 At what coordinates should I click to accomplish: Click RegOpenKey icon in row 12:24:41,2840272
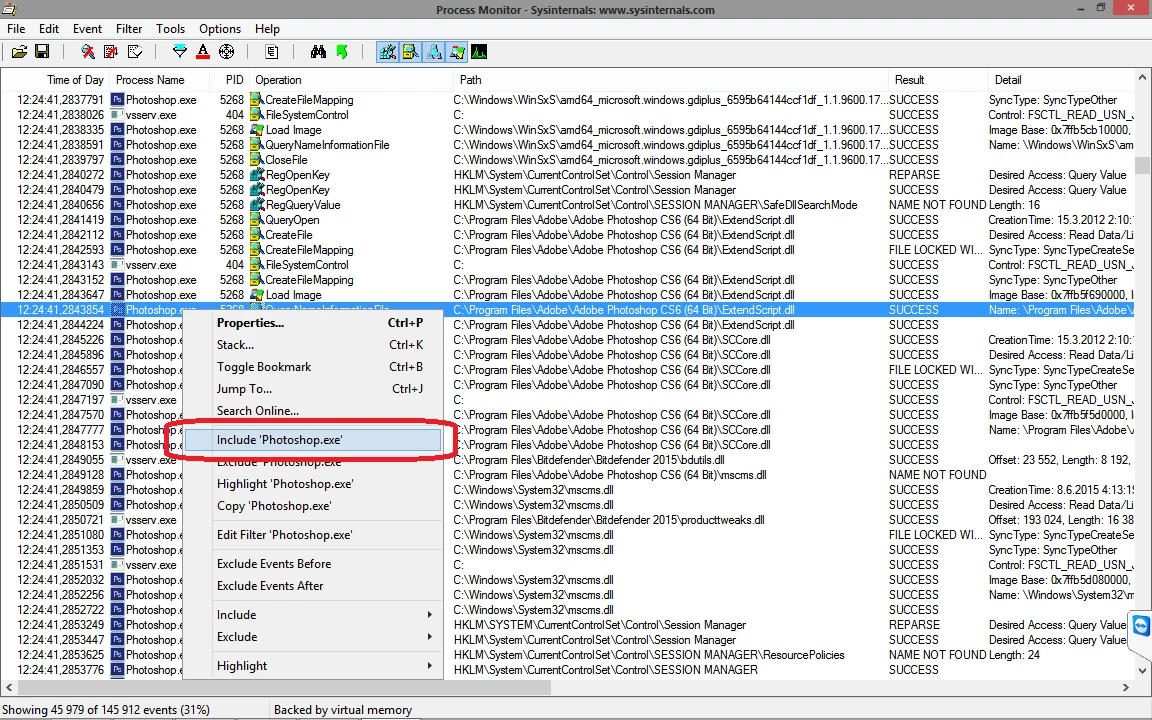[256, 175]
